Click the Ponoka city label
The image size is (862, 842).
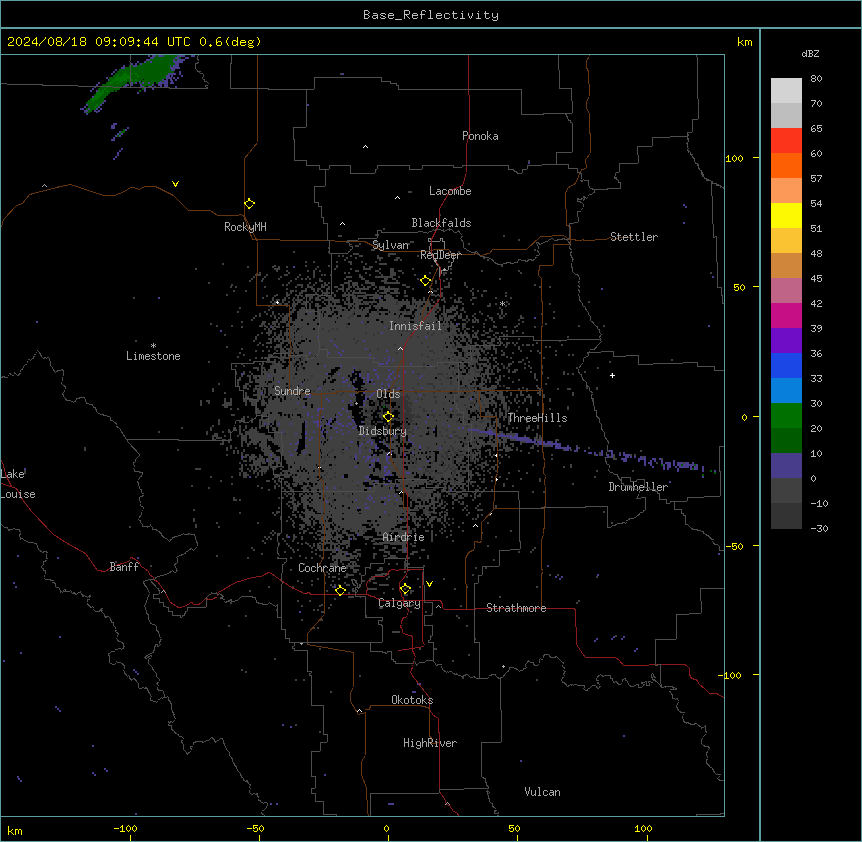[480, 136]
